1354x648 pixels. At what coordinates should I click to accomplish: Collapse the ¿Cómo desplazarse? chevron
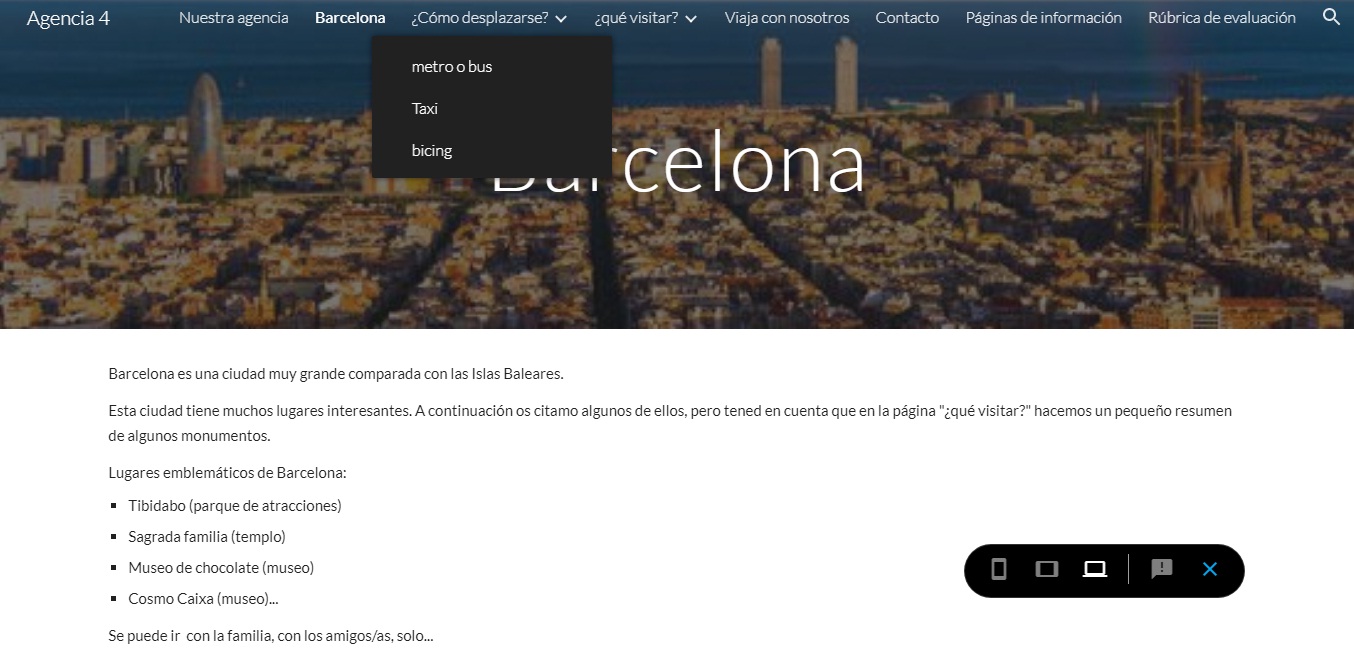tap(561, 18)
